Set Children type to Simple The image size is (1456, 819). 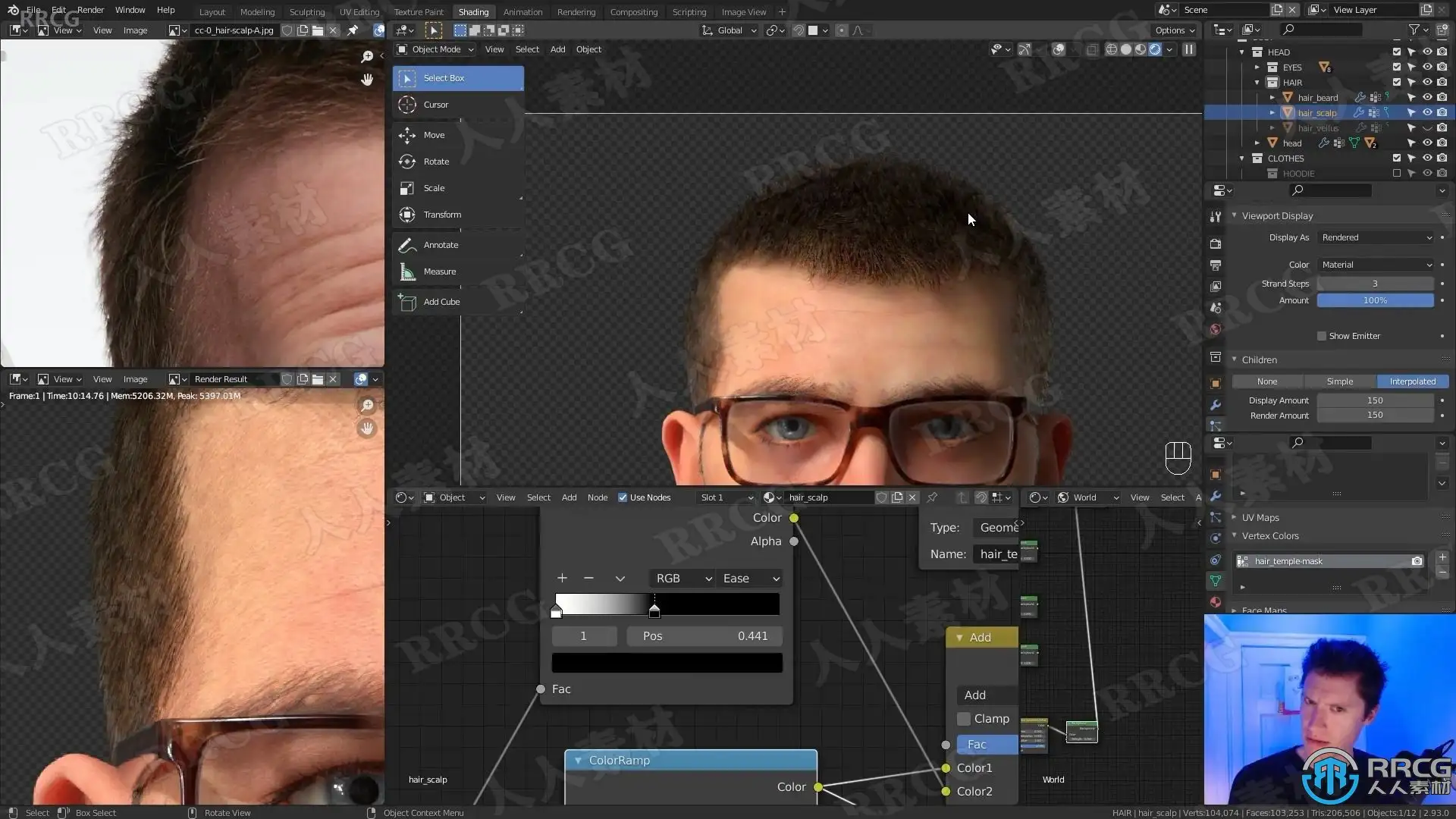1339,381
